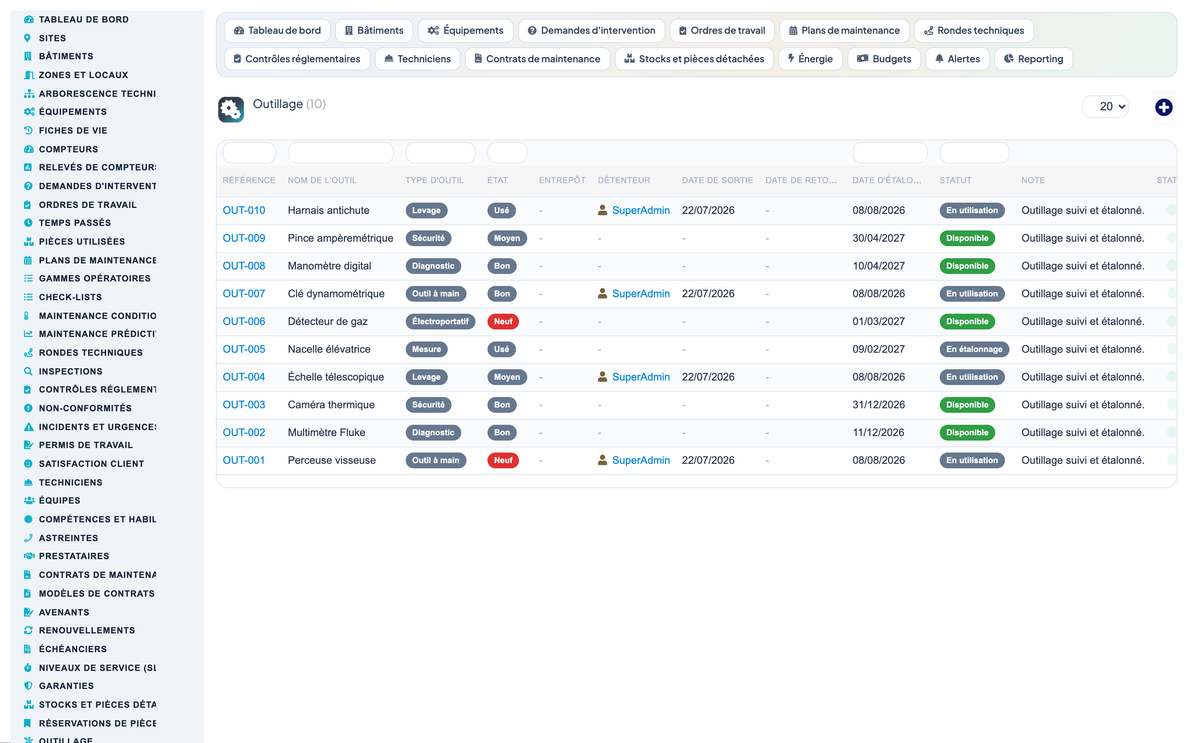Click the Multimètre Fluke tool name

326,433
